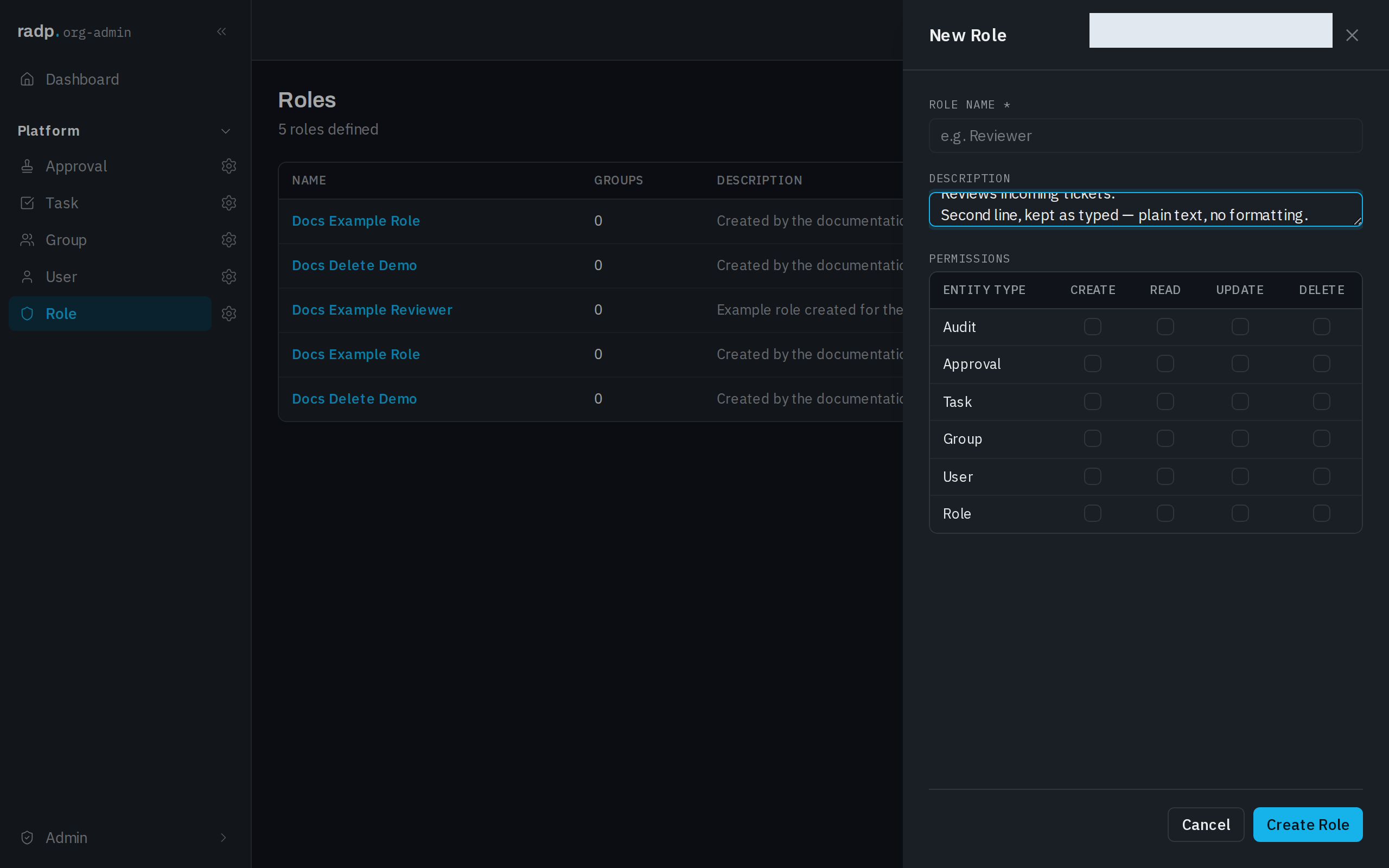This screenshot has width=1389, height=868.
Task: Click the ENTITY TYPE column header
Action: pyautogui.click(x=984, y=290)
